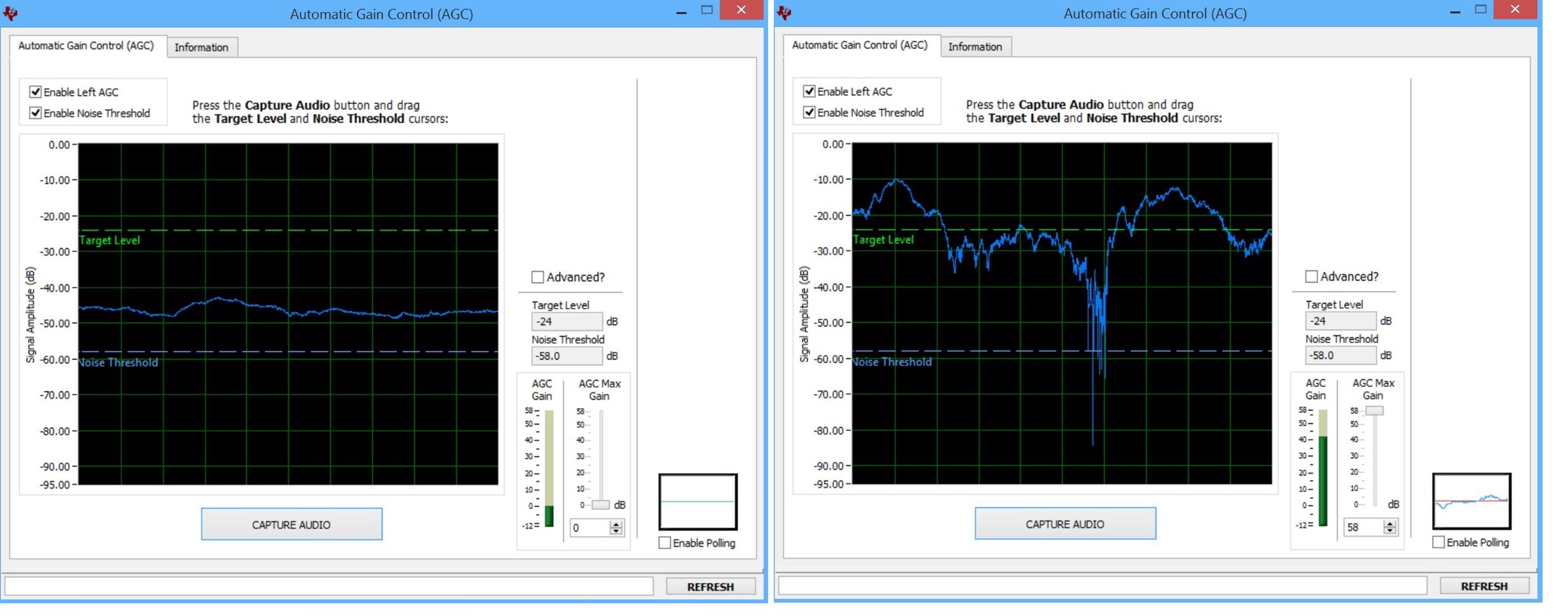Maximize the right AGC window
Image resolution: width=1568 pixels, height=616 pixels.
point(1481,10)
